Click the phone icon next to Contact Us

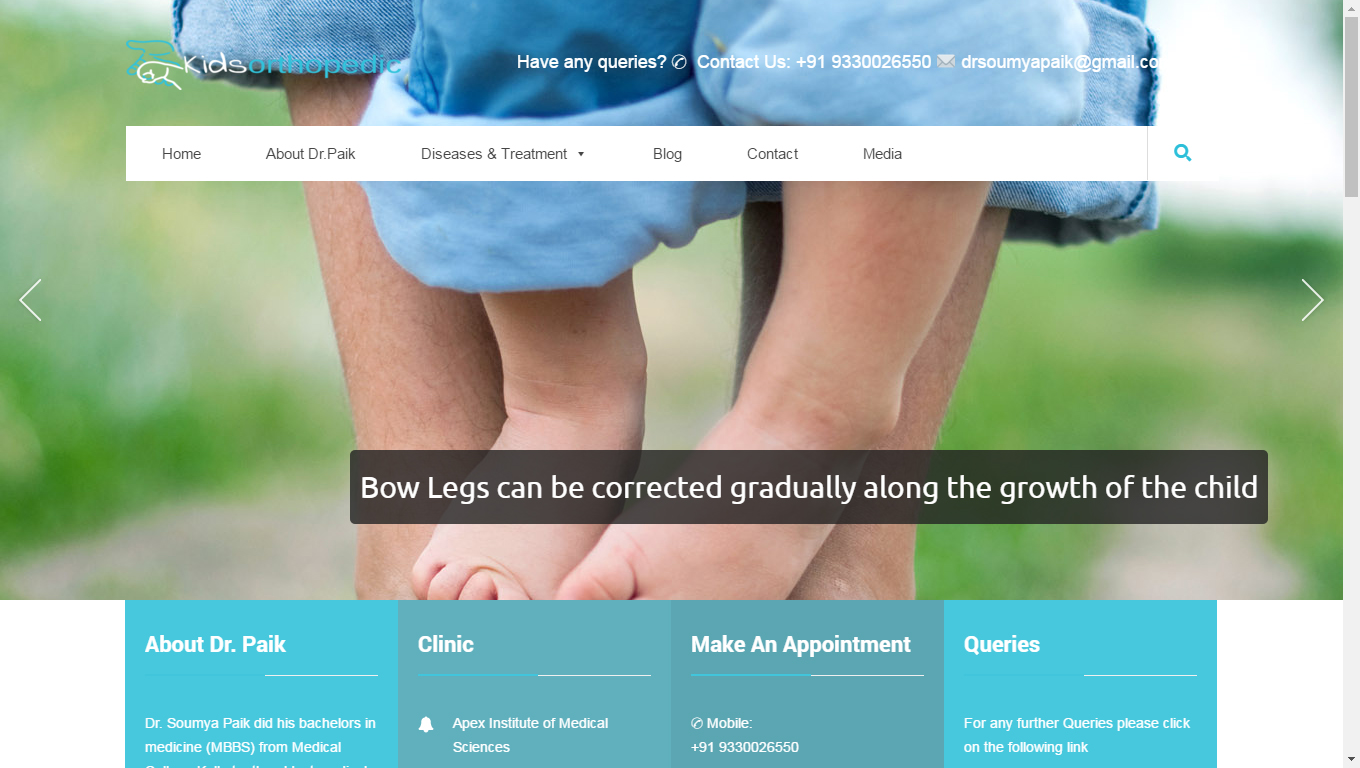[x=679, y=62]
